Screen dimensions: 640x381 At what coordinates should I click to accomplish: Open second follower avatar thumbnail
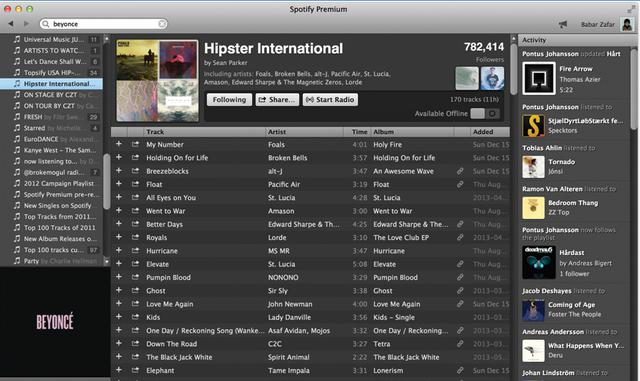point(492,78)
